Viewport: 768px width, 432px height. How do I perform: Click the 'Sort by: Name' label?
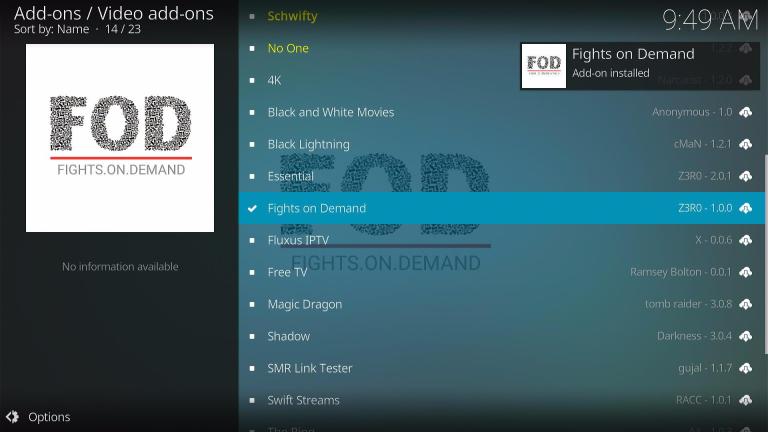click(x=51, y=29)
